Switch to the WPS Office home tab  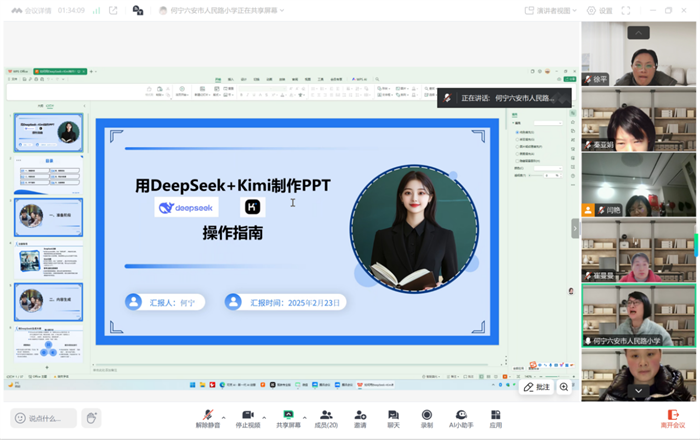click(18, 71)
